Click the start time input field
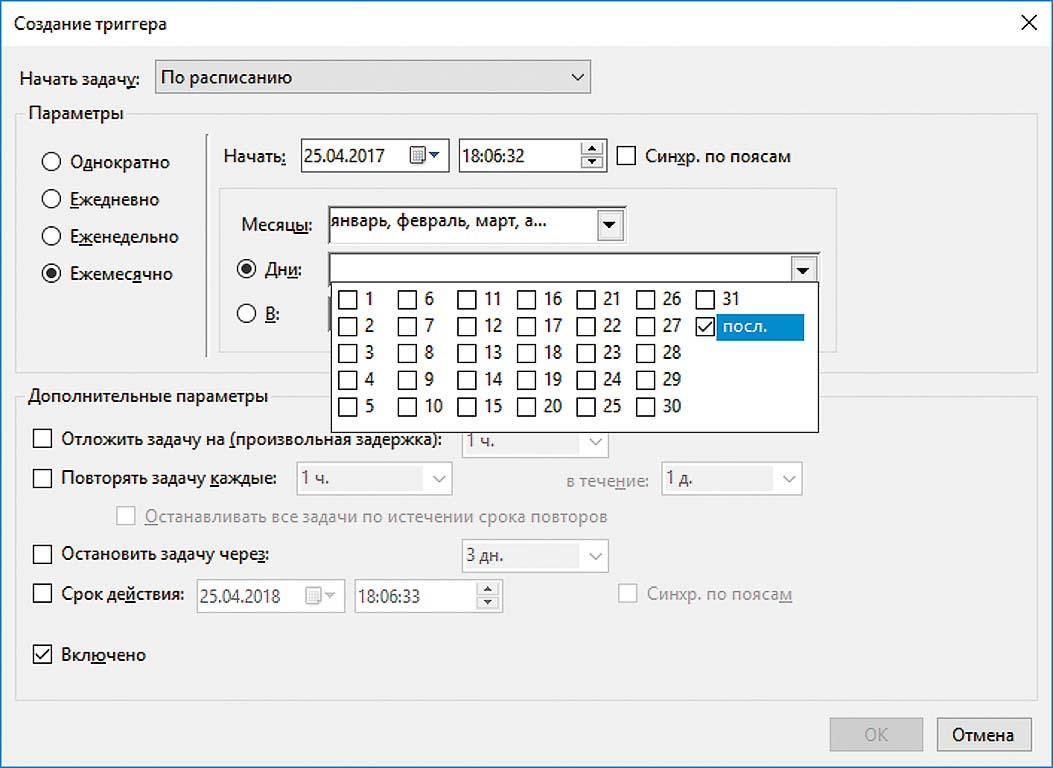The height and width of the screenshot is (768, 1053). (516, 157)
